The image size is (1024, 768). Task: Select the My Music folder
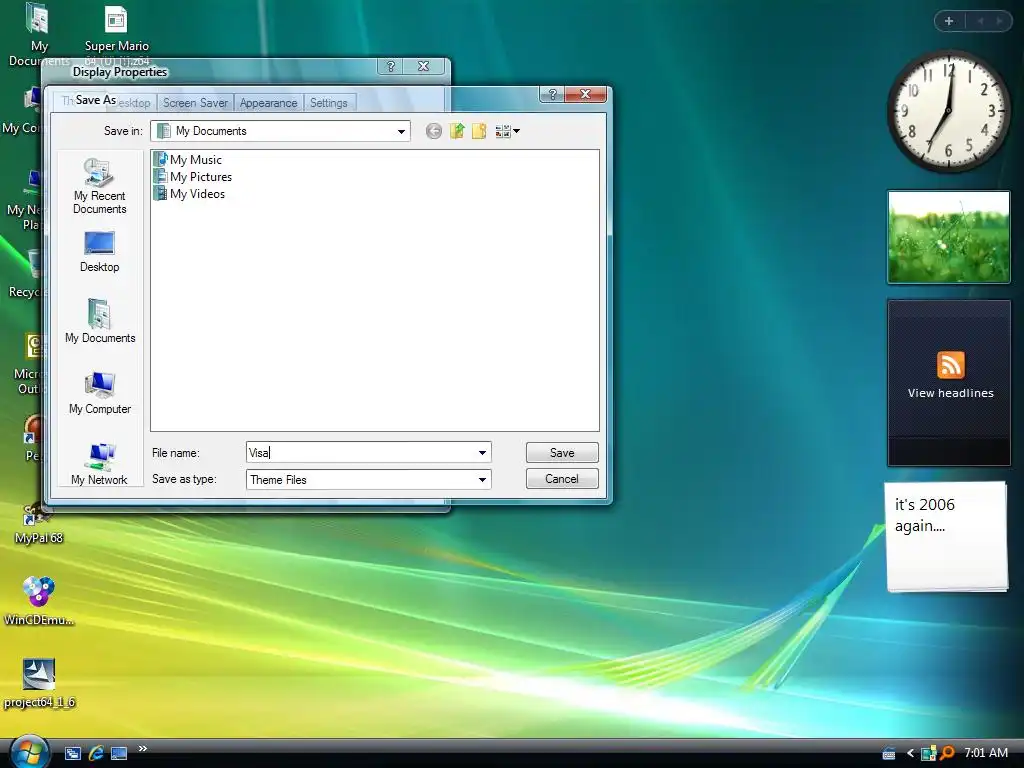[188, 159]
